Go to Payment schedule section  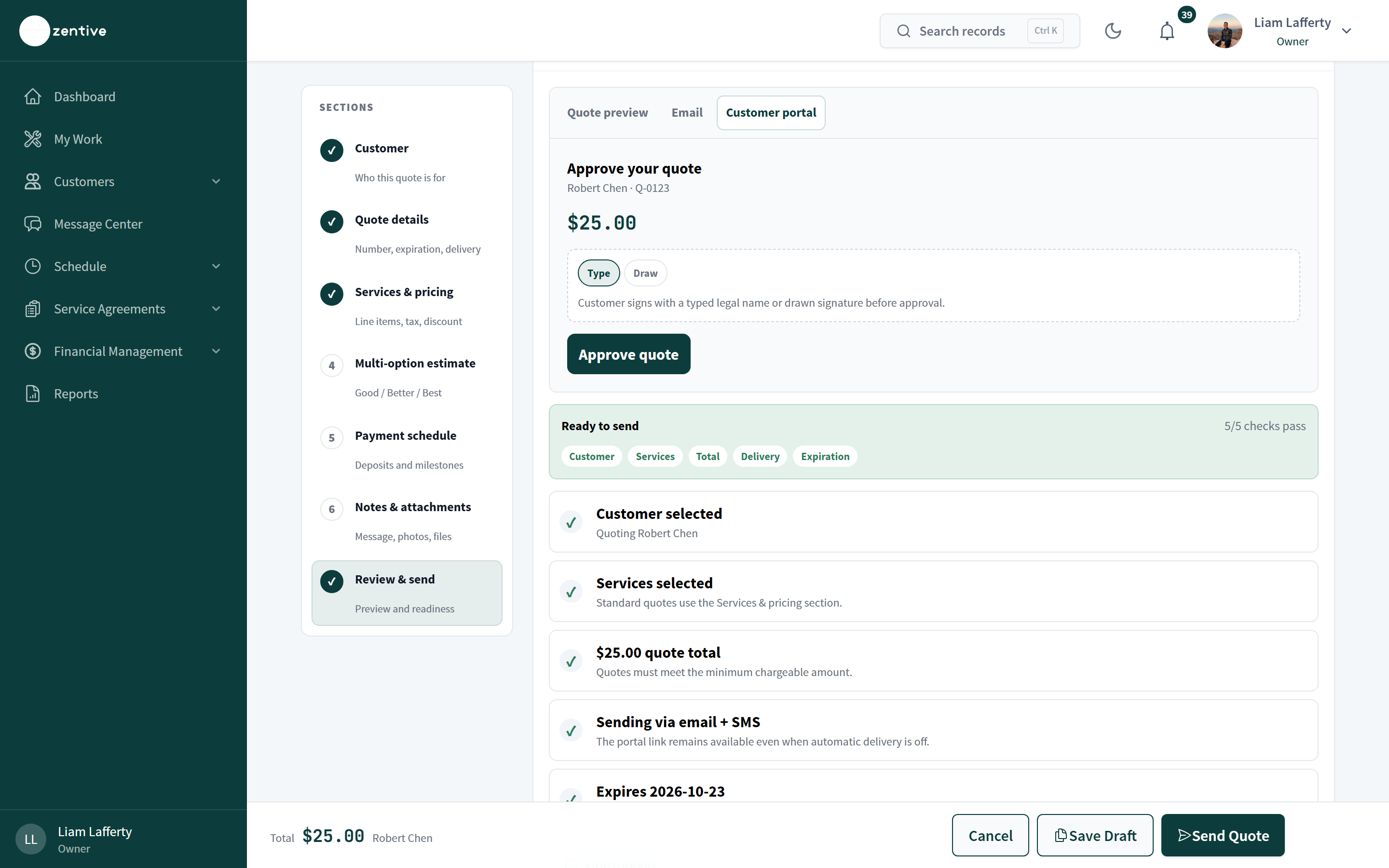click(x=407, y=450)
